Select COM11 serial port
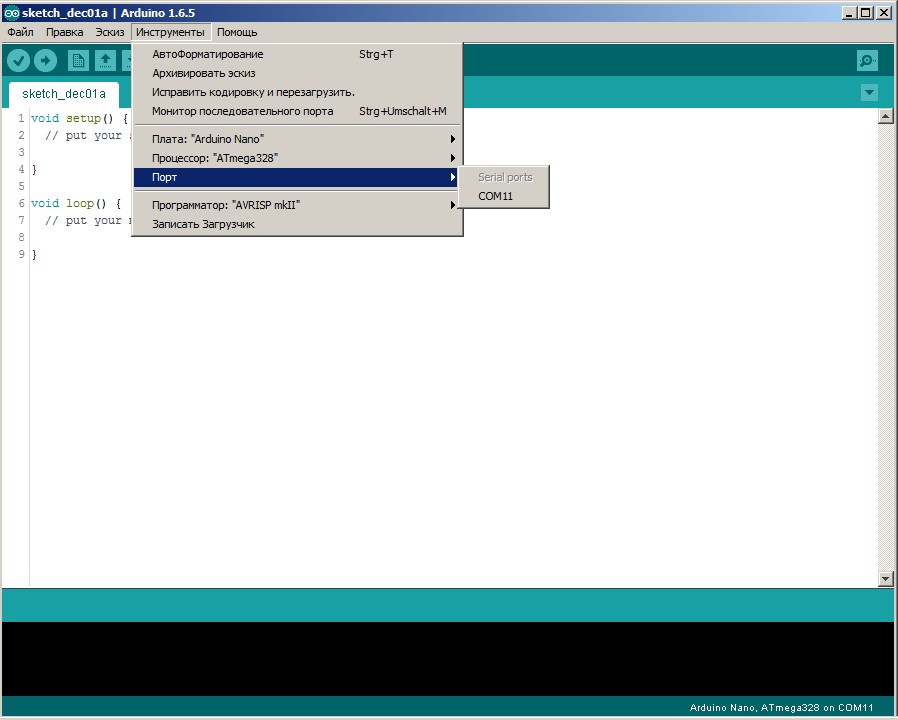The width and height of the screenshot is (898, 720). pyautogui.click(x=503, y=196)
